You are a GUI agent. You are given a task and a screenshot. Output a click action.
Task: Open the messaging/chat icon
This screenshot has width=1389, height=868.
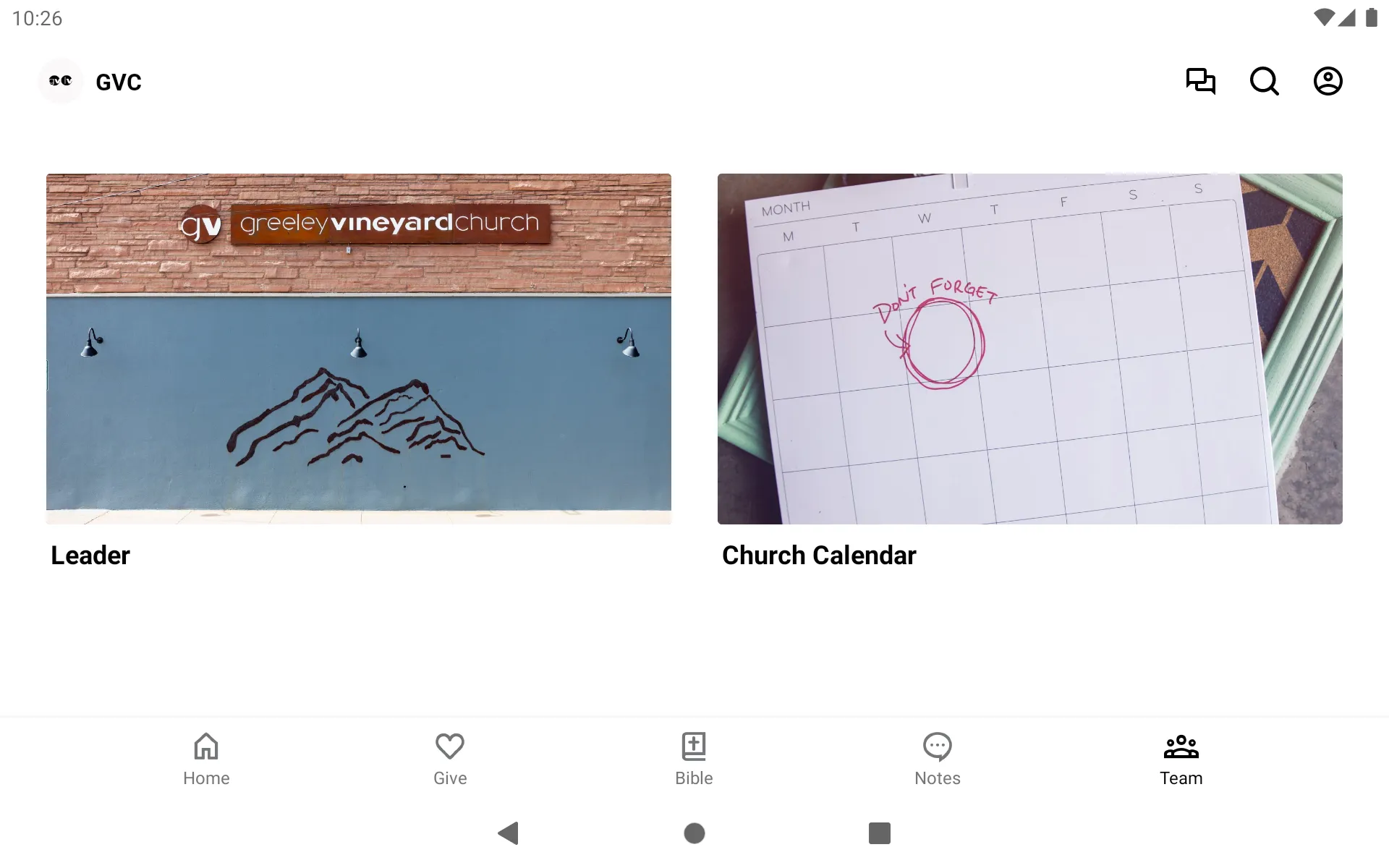tap(1200, 81)
